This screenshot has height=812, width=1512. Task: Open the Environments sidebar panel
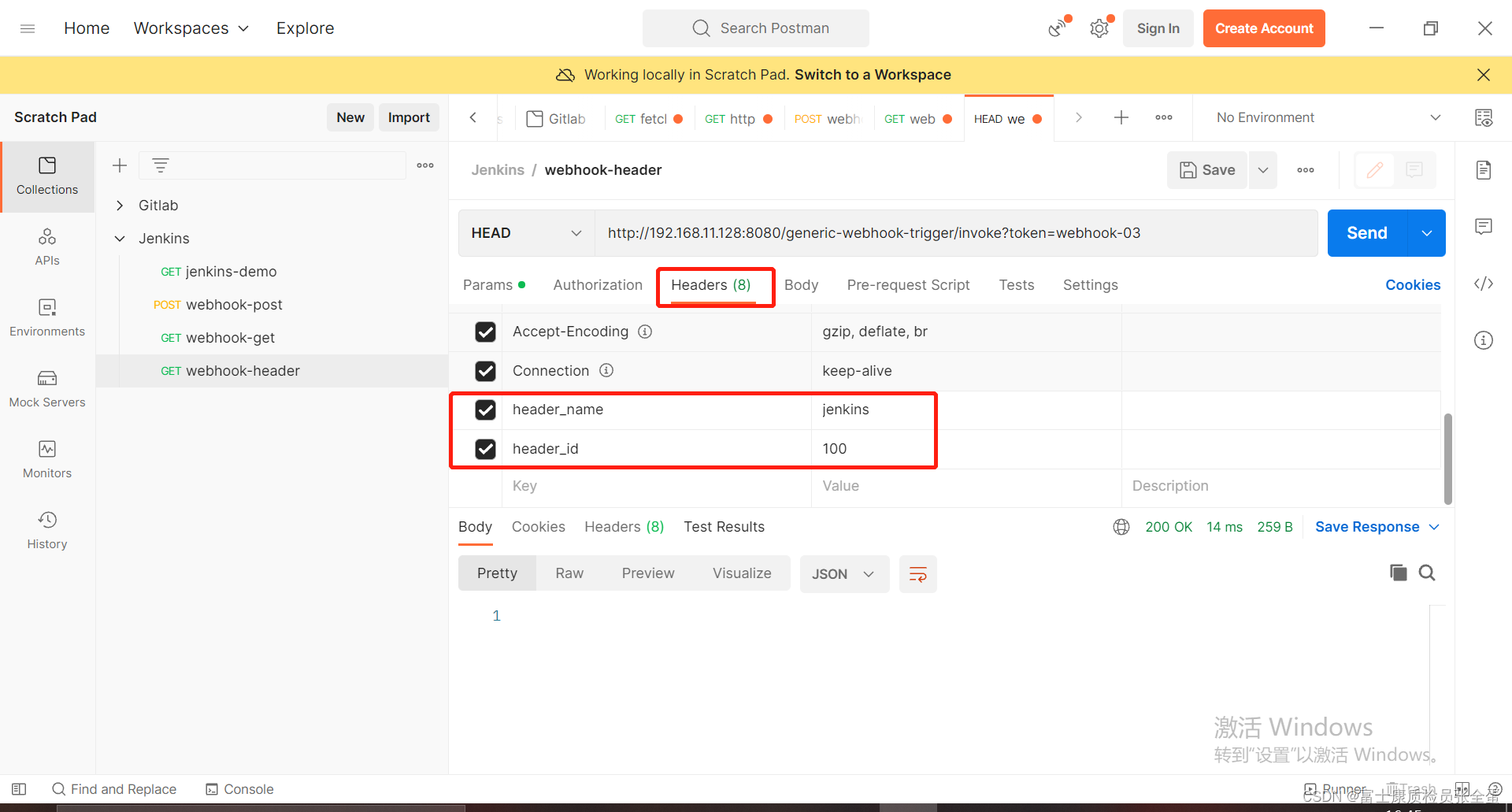click(x=47, y=318)
